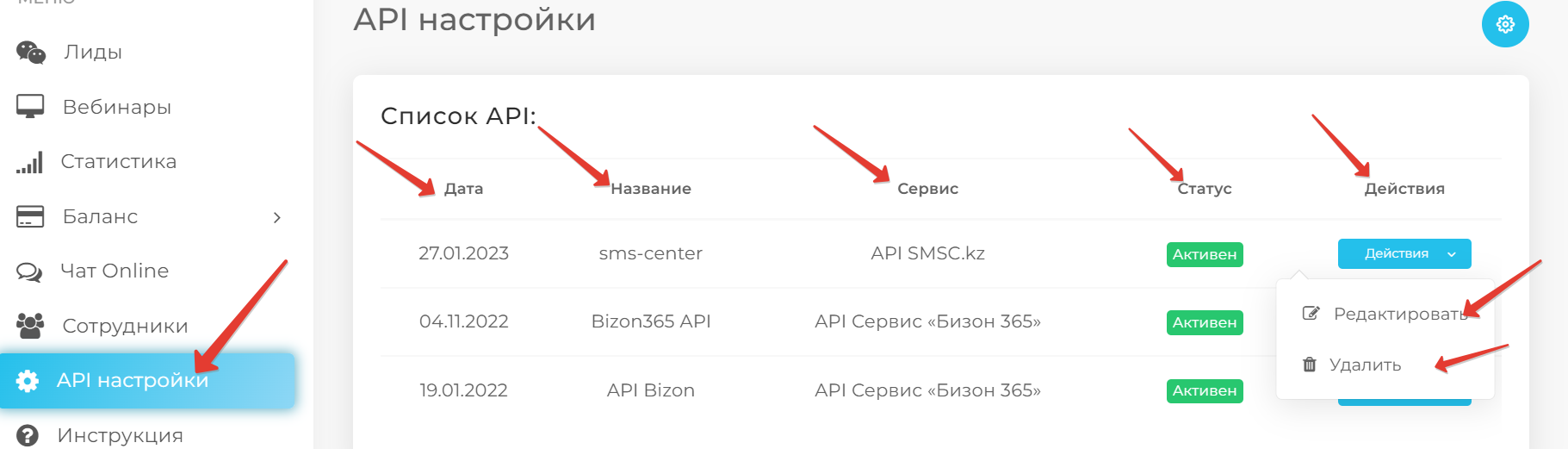Viewport: 1568px width, 449px height.
Task: Click the round gear settings button
Action: [1504, 24]
